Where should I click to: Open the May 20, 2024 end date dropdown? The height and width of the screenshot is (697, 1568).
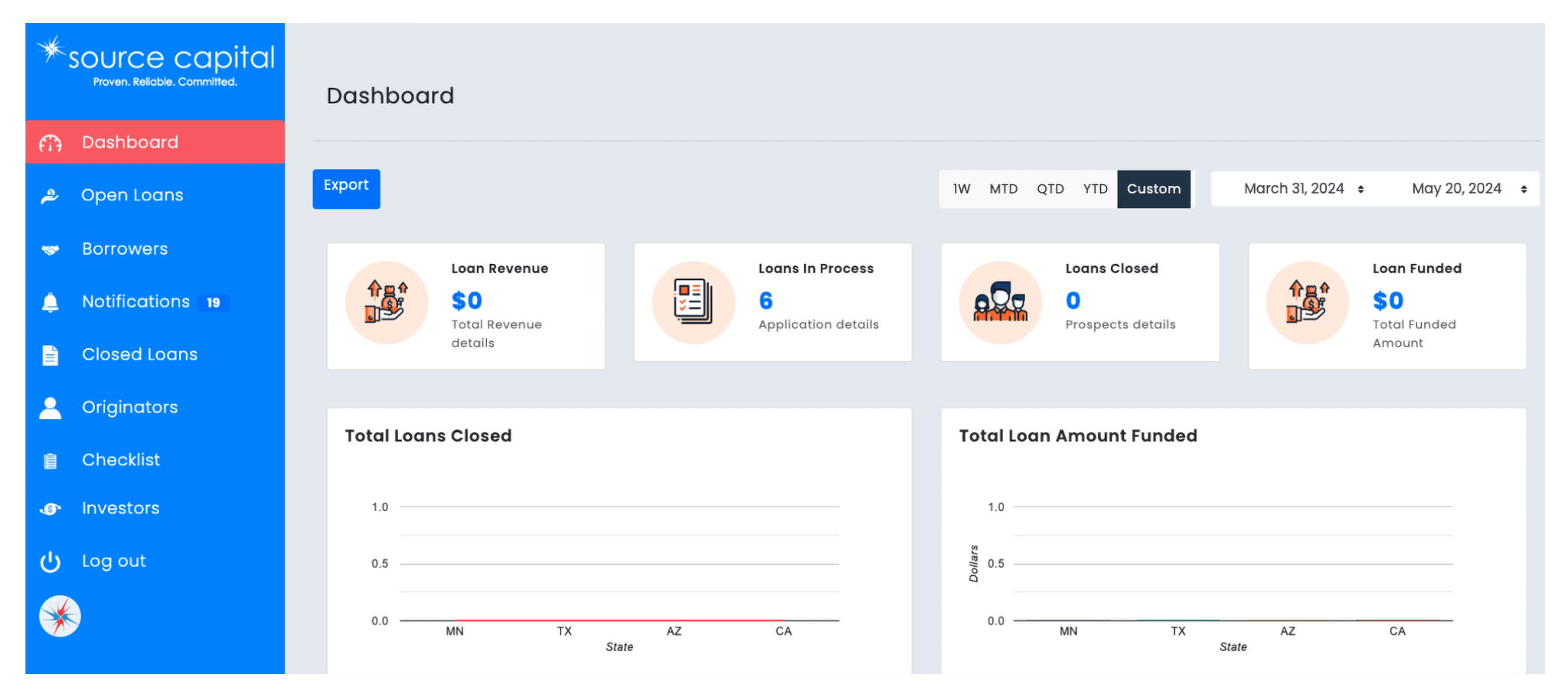(1468, 189)
